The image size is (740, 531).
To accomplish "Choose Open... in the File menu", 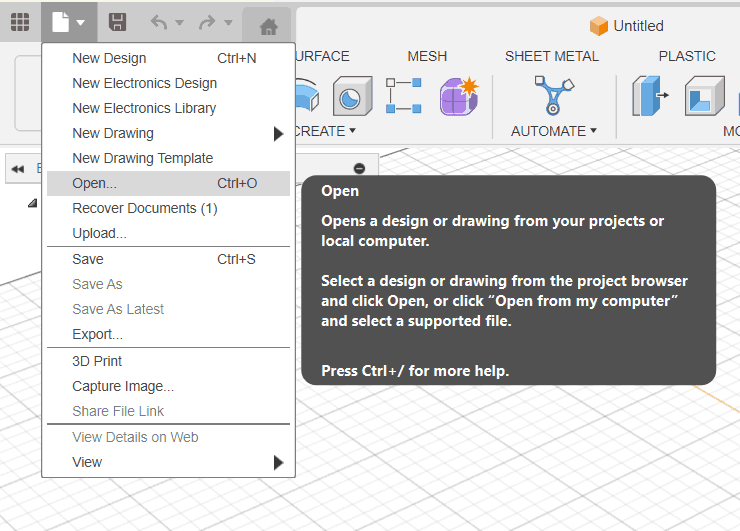I will point(168,183).
